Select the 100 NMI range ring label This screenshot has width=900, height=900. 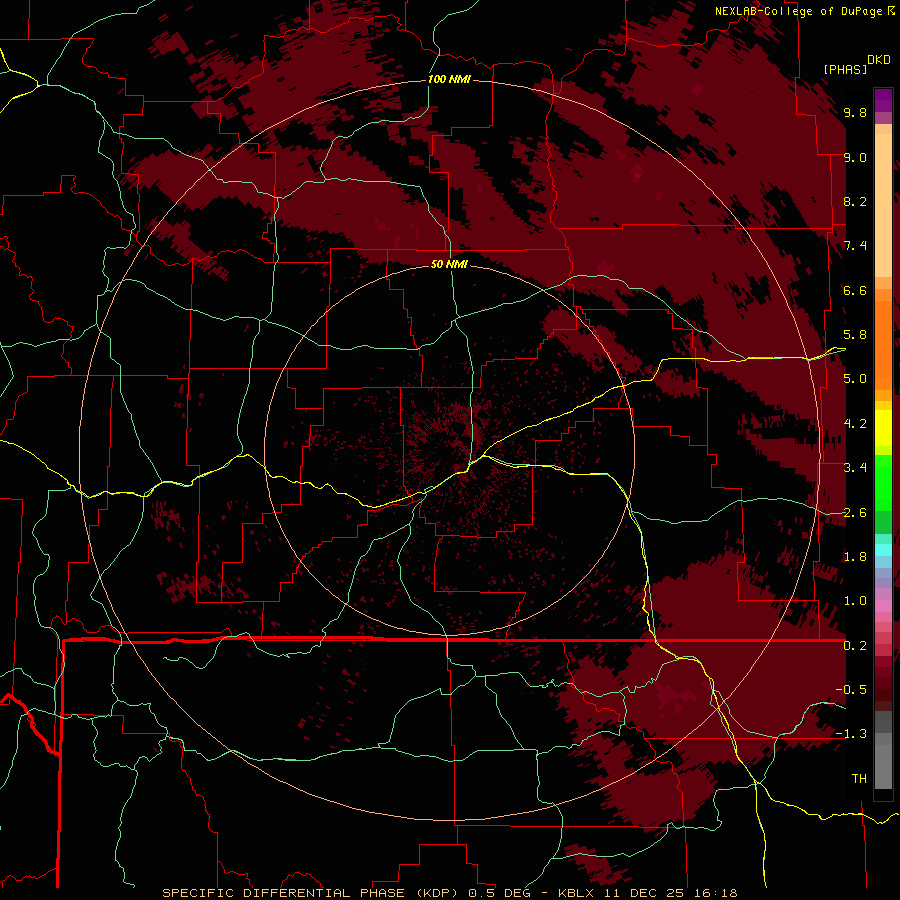pos(449,79)
